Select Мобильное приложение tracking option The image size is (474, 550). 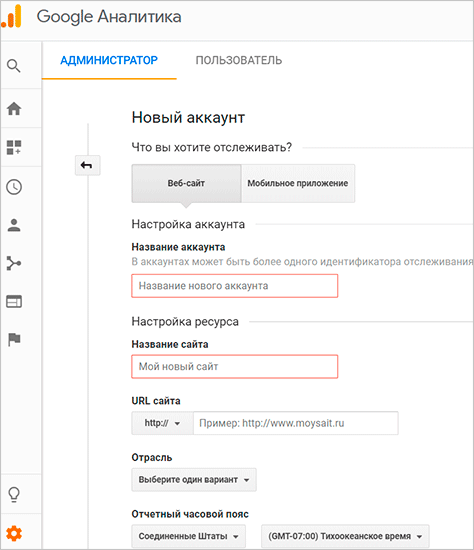298,183
